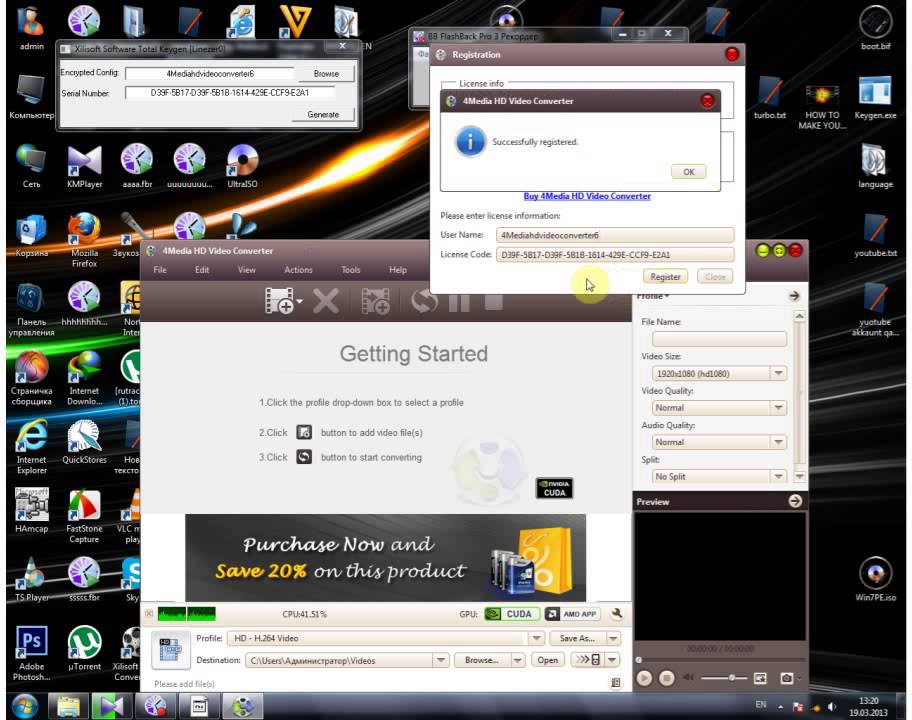Expand the Video Quality dropdown
The height and width of the screenshot is (720, 912).
[778, 408]
